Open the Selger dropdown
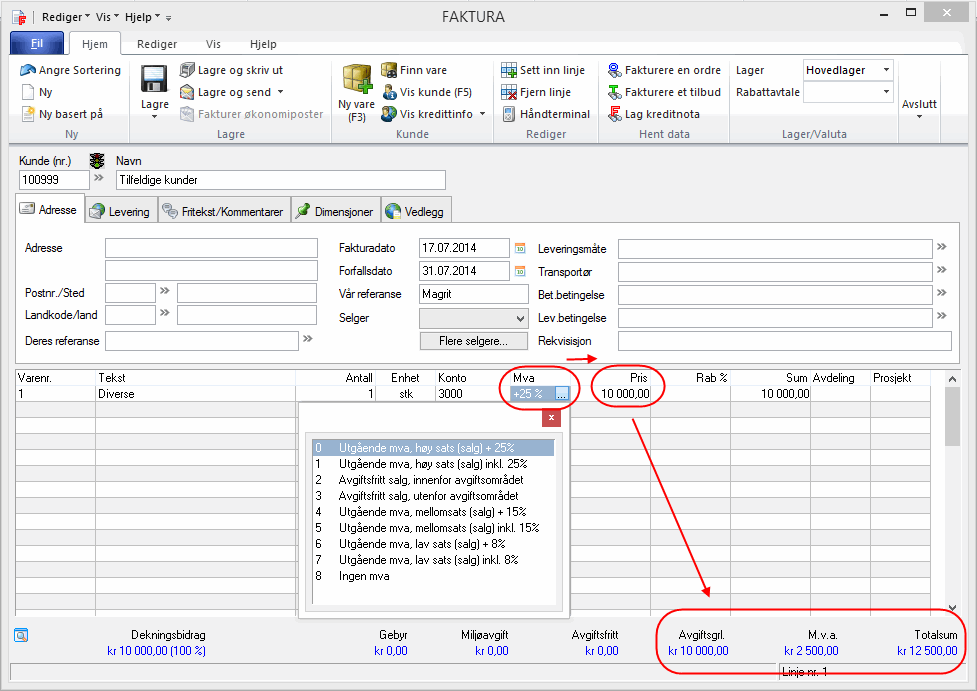The width and height of the screenshot is (977, 691). 519,318
